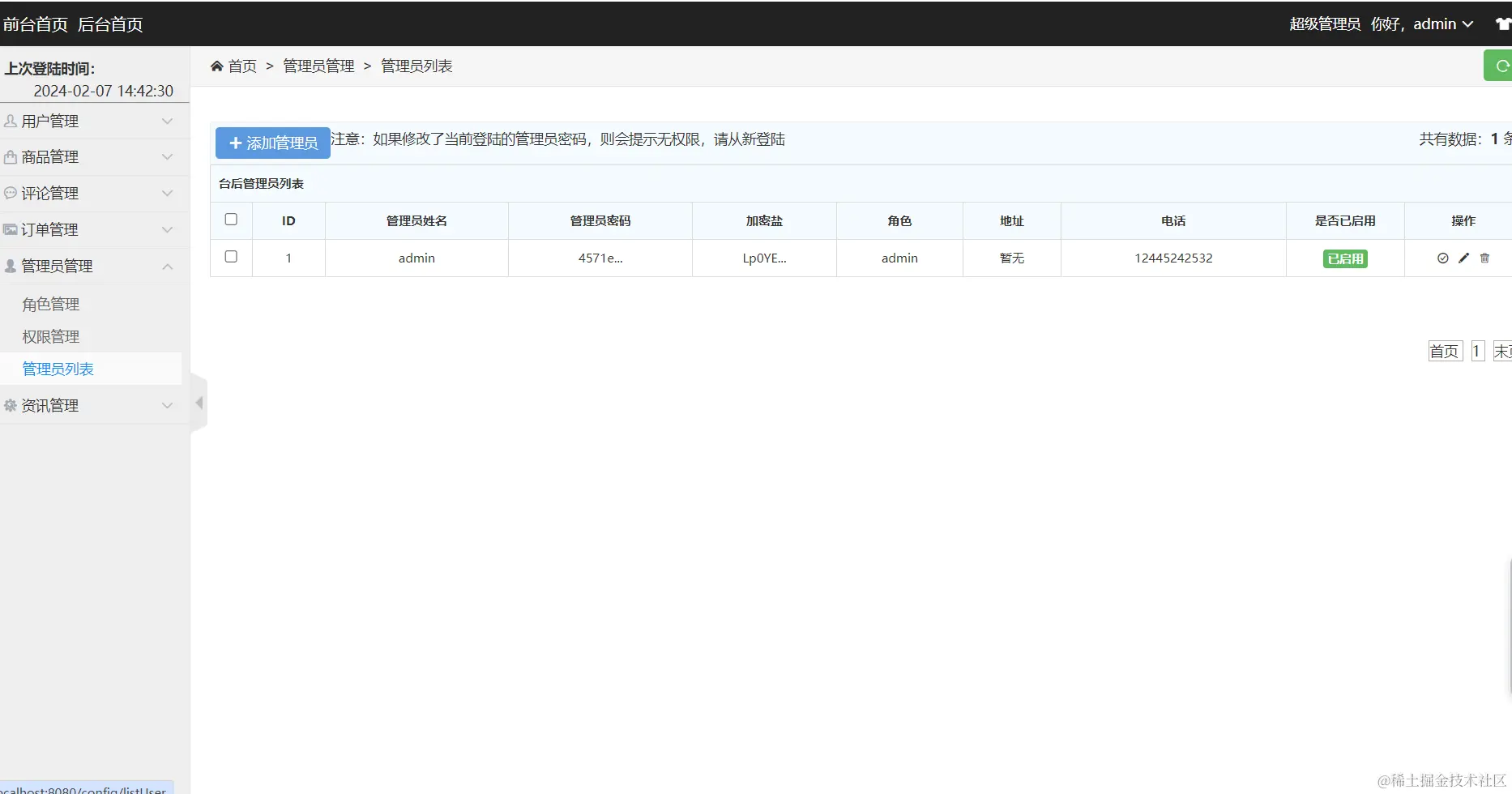Click the gear icon beside 资讯管理
Image resolution: width=1512 pixels, height=794 pixels.
11,405
